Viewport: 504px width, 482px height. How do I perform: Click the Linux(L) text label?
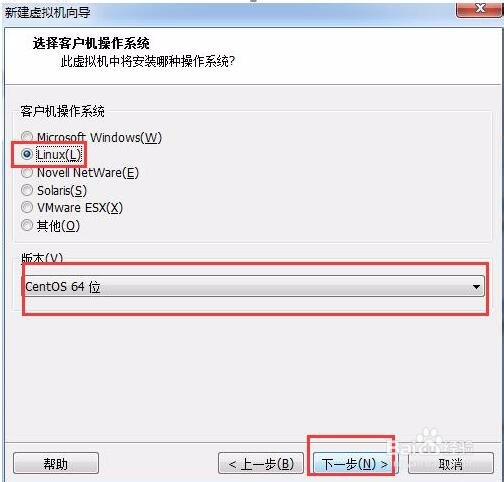tap(59, 155)
